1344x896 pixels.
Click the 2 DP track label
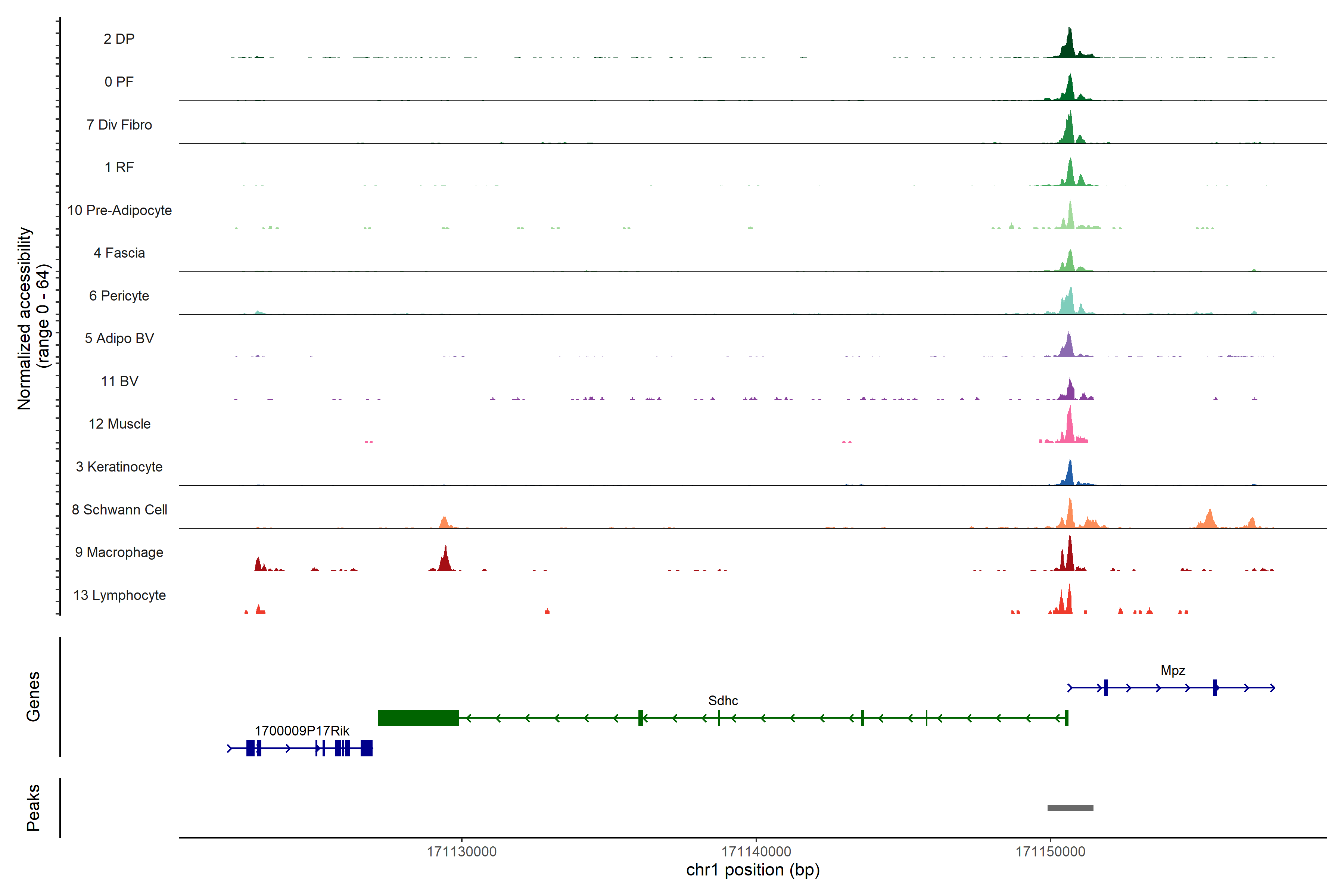click(119, 39)
